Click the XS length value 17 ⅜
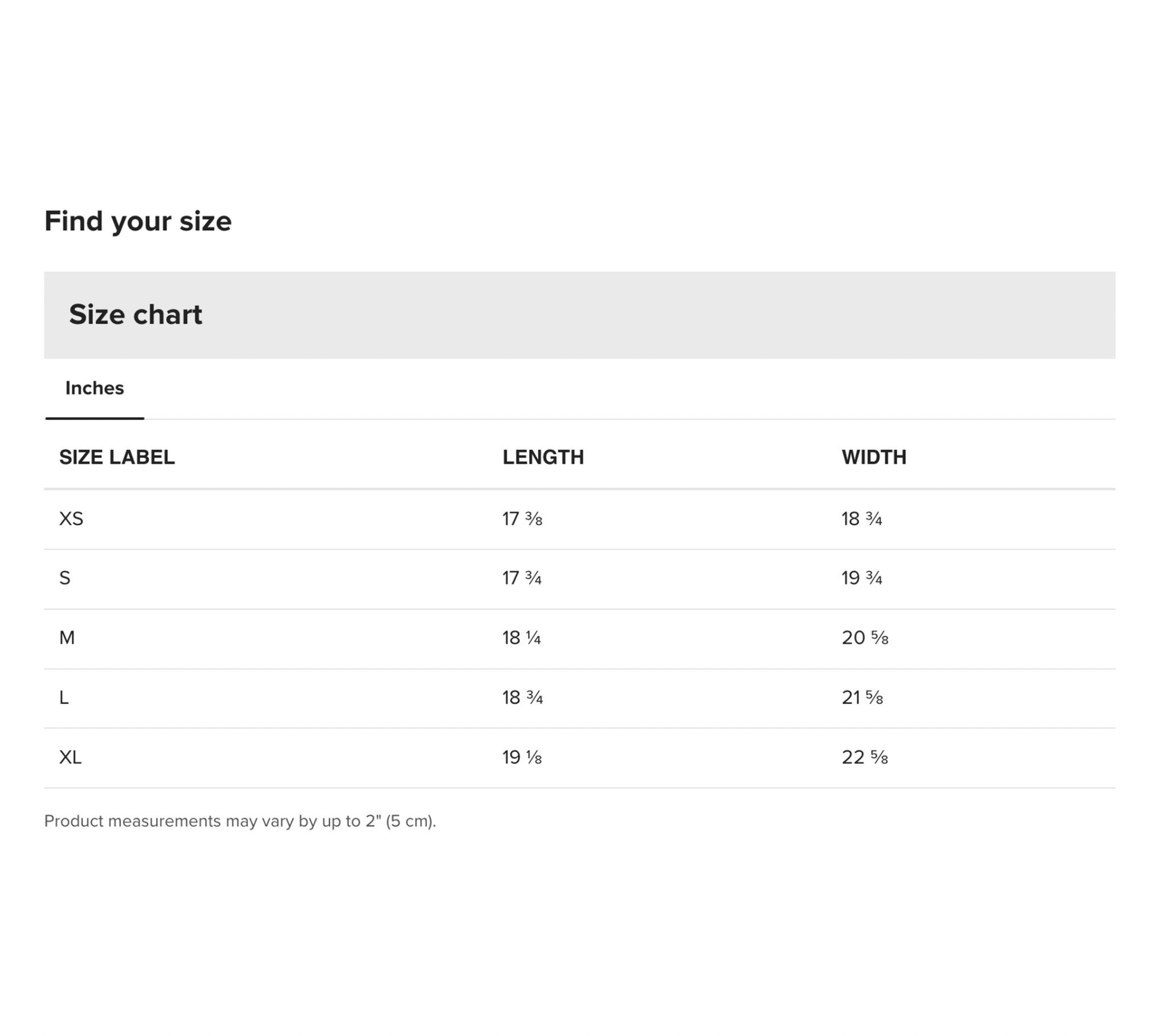The image size is (1151, 1036). 521,519
